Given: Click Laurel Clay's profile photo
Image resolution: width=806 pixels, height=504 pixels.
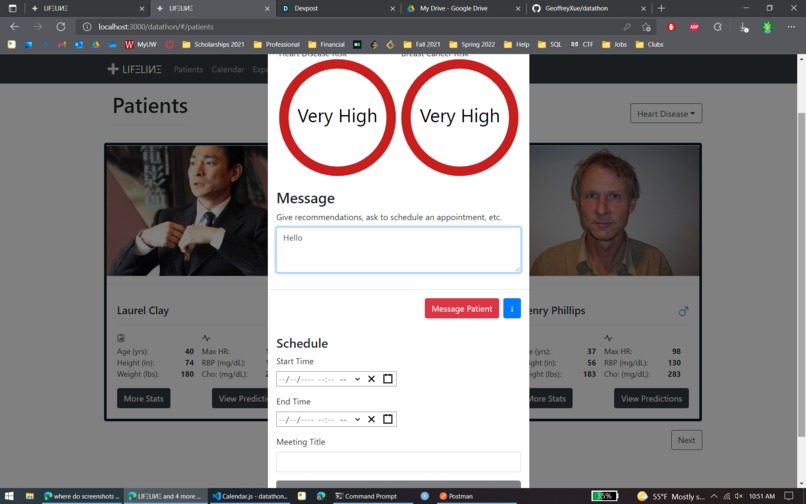Looking at the screenshot, I should pos(187,210).
